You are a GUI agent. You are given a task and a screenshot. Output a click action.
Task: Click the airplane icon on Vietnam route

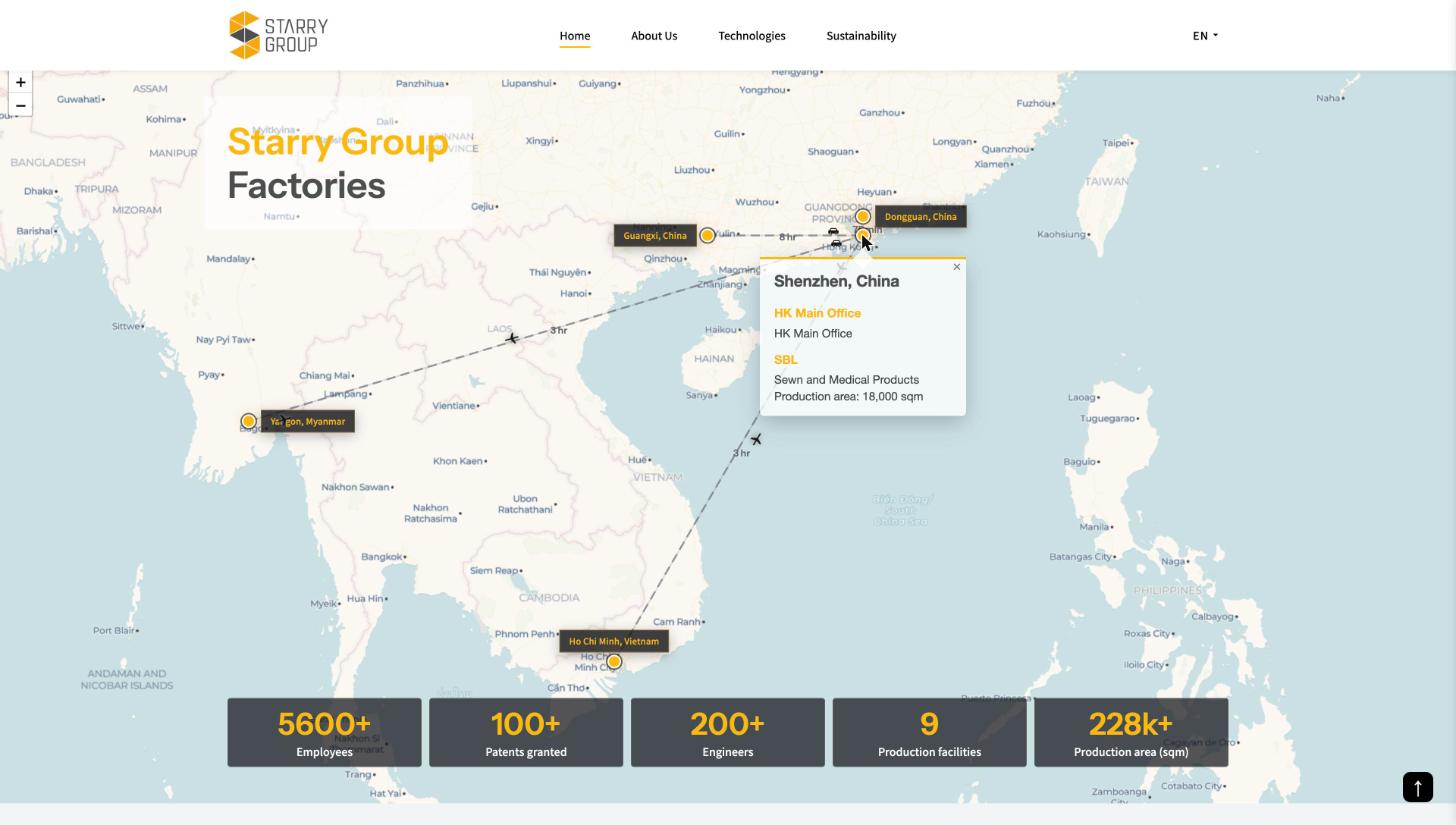coord(756,439)
